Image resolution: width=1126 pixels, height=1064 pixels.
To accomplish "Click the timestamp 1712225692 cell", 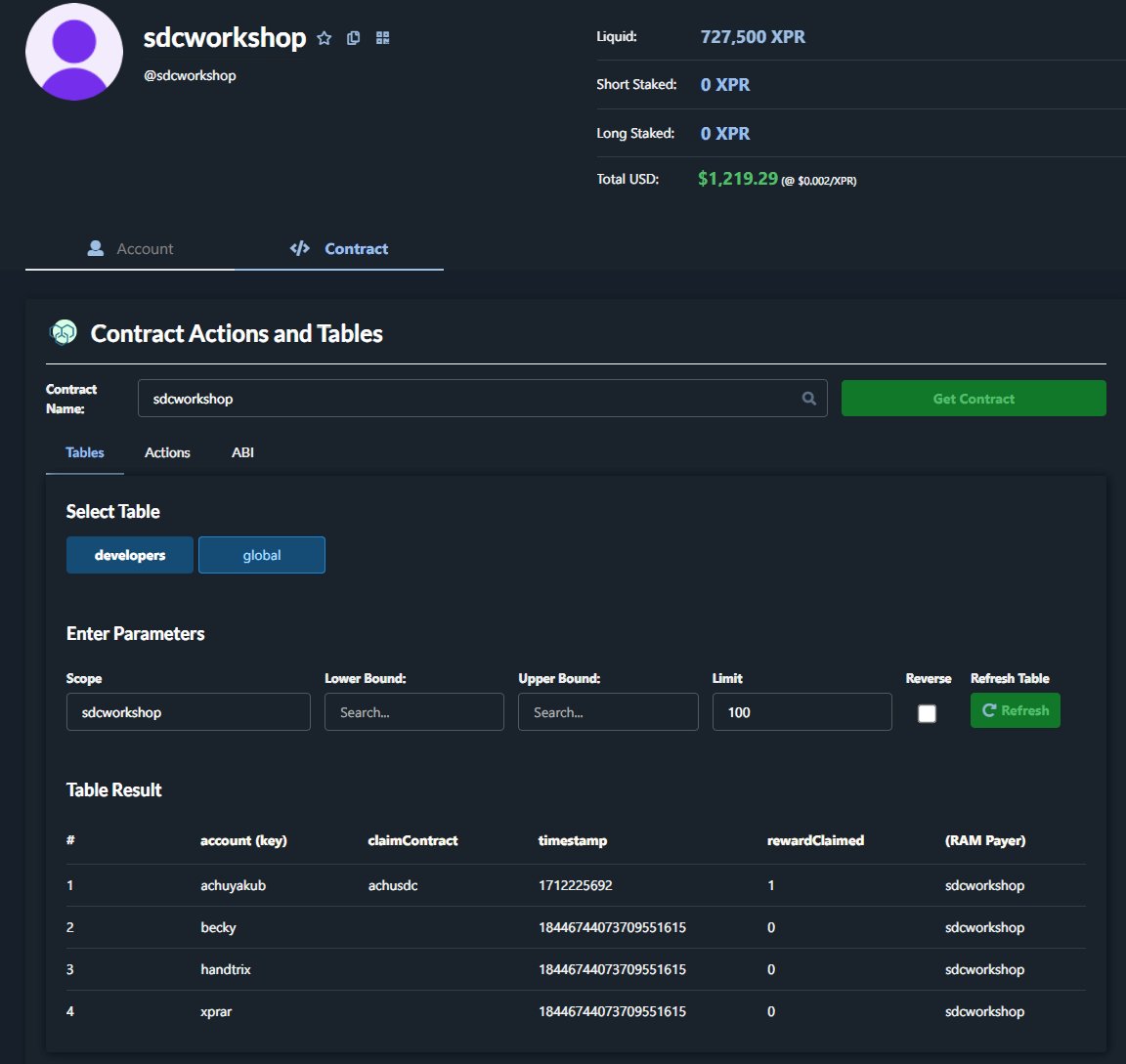I will pos(575,886).
